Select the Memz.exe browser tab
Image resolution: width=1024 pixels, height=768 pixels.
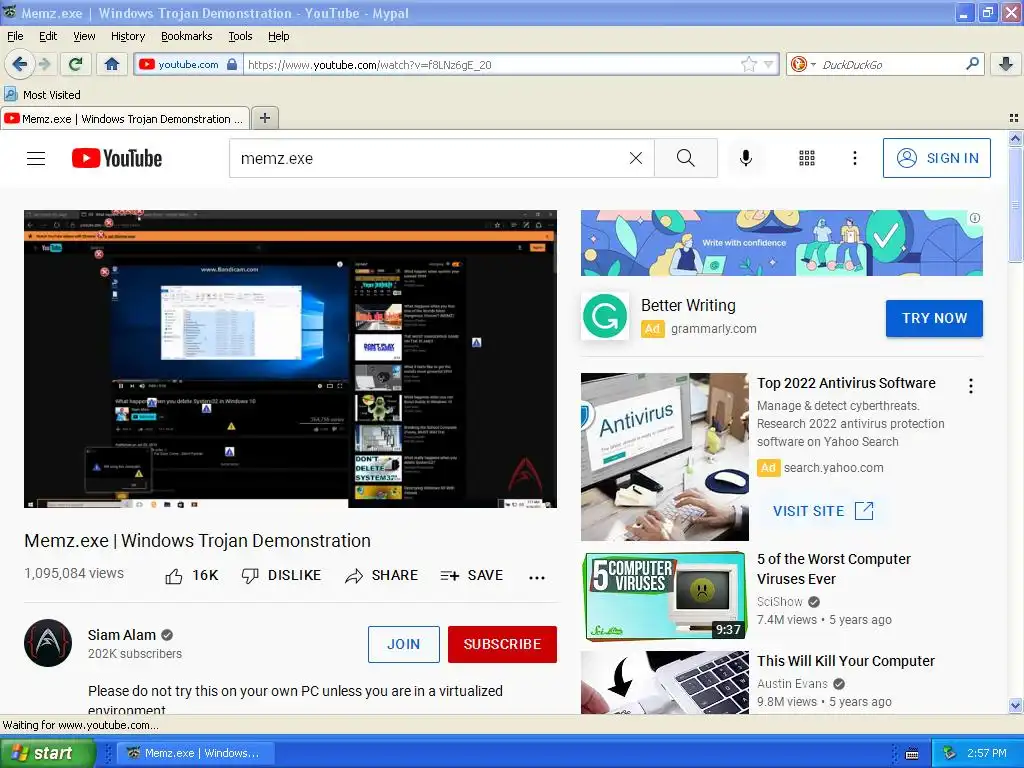tap(125, 118)
